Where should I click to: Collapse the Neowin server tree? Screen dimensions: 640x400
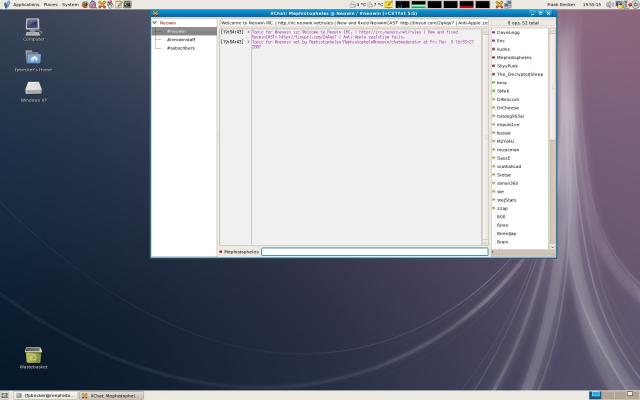pyautogui.click(x=155, y=23)
